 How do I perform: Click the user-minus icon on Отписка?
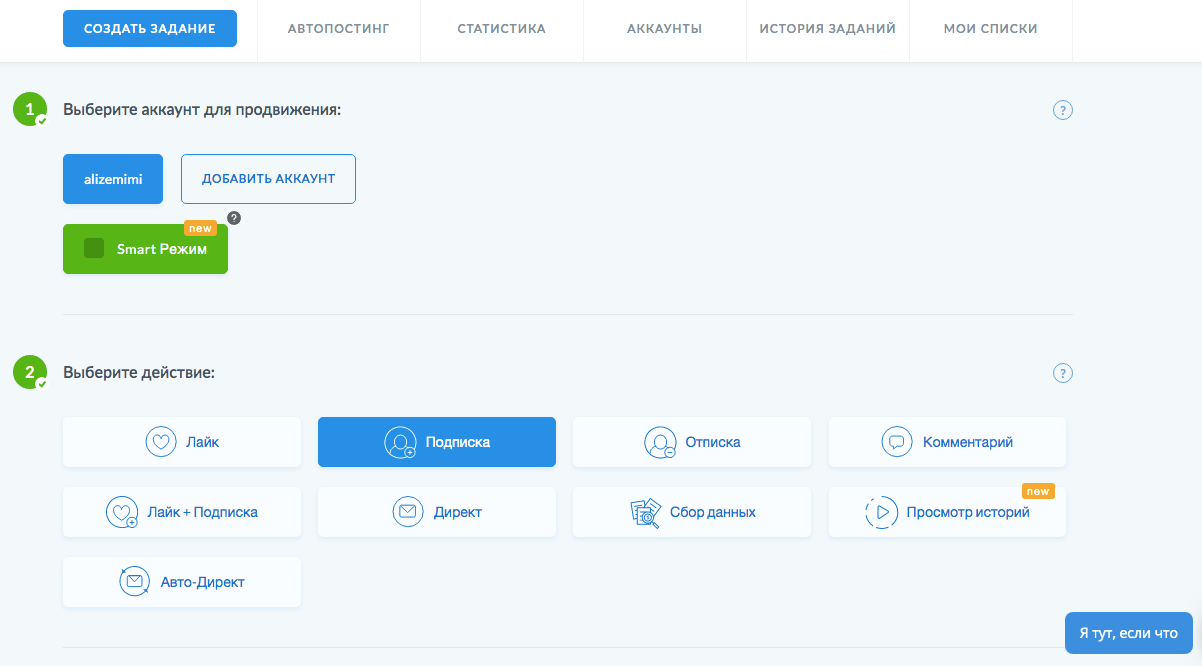[x=660, y=442]
